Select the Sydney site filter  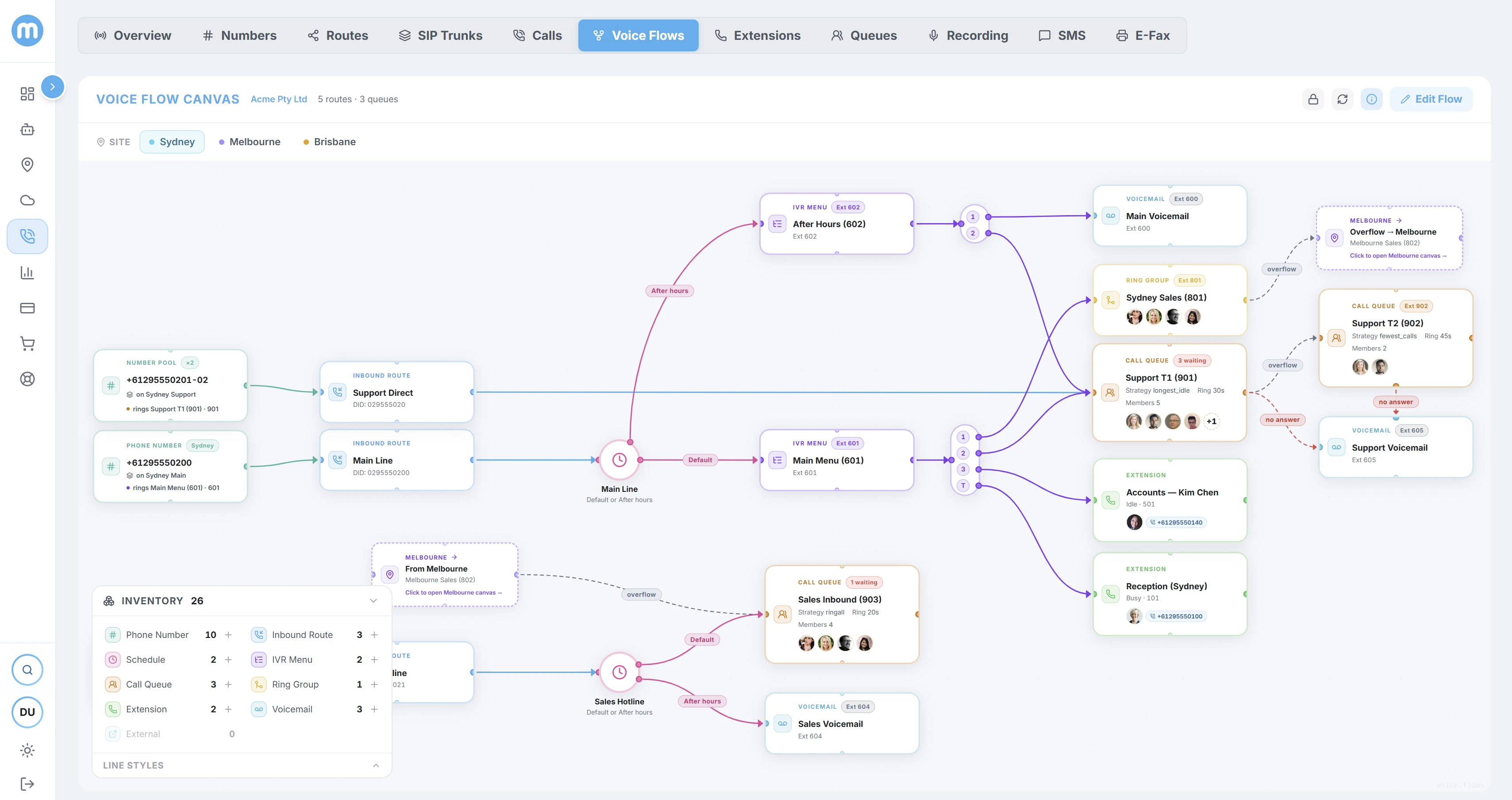(x=172, y=142)
